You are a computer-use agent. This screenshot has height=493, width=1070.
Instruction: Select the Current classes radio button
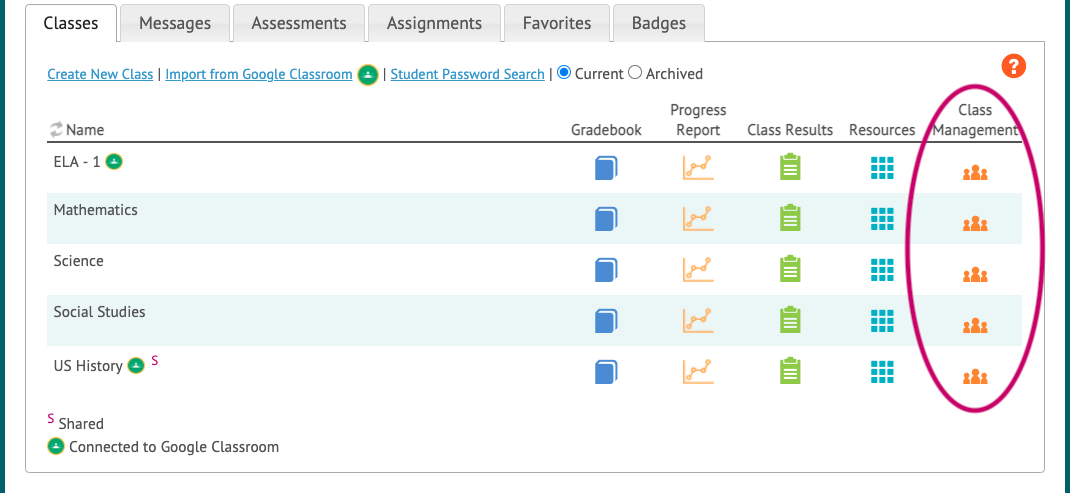pyautogui.click(x=564, y=72)
